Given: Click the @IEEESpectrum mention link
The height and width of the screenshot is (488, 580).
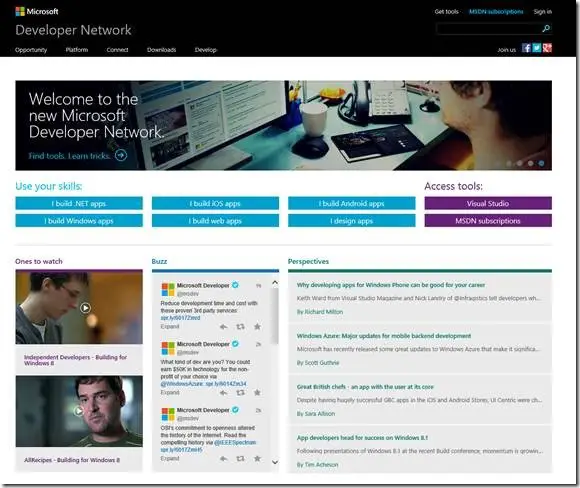Looking at the screenshot, I should 235,442.
